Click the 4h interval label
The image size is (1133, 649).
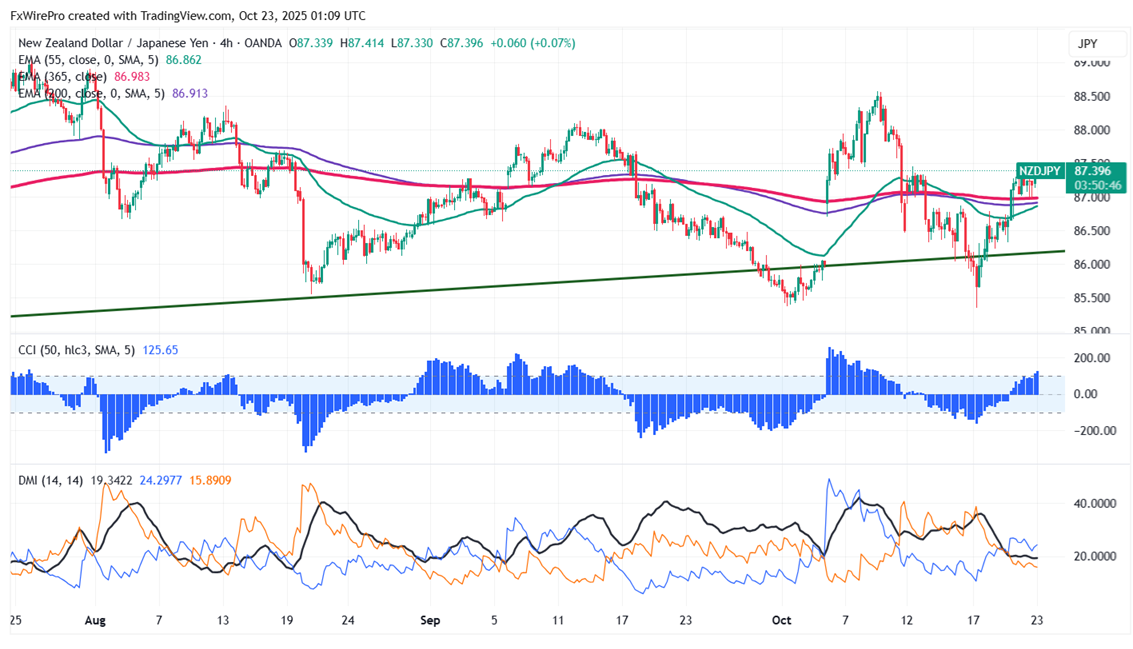click(x=227, y=43)
